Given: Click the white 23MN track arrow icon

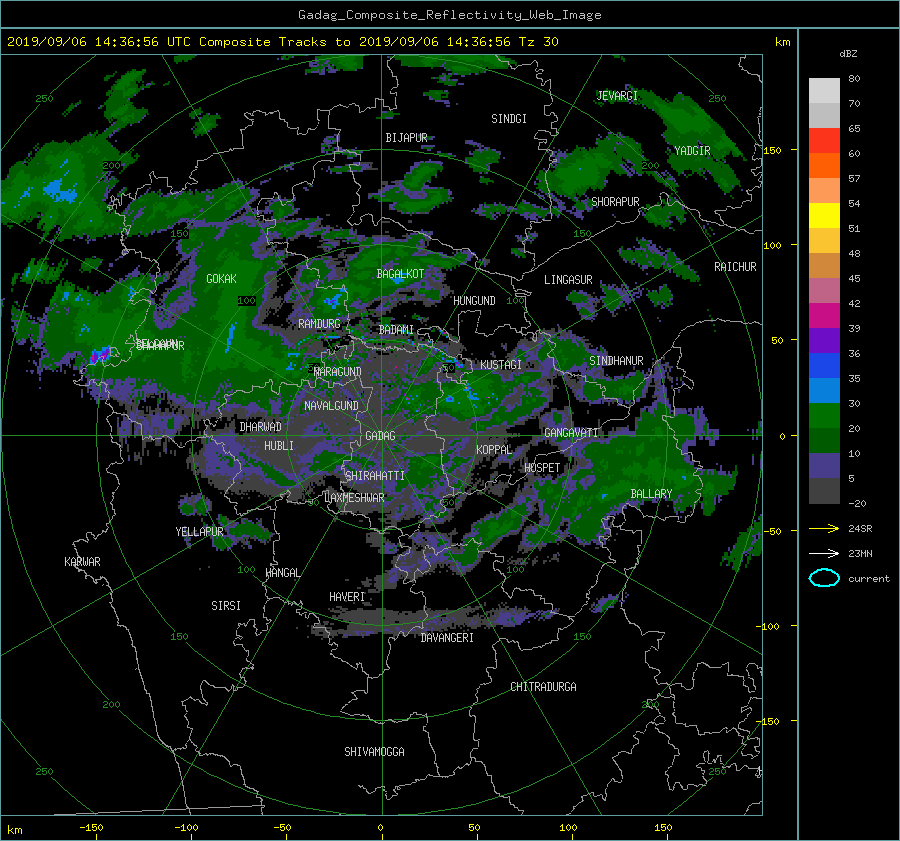Looking at the screenshot, I should [x=824, y=553].
